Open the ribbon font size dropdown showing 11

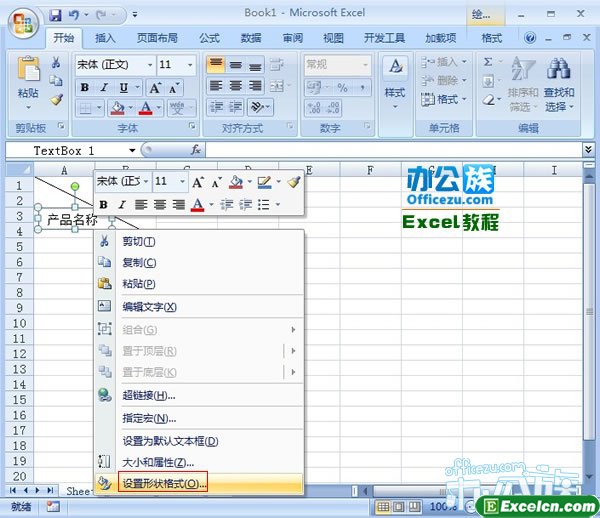[190, 65]
